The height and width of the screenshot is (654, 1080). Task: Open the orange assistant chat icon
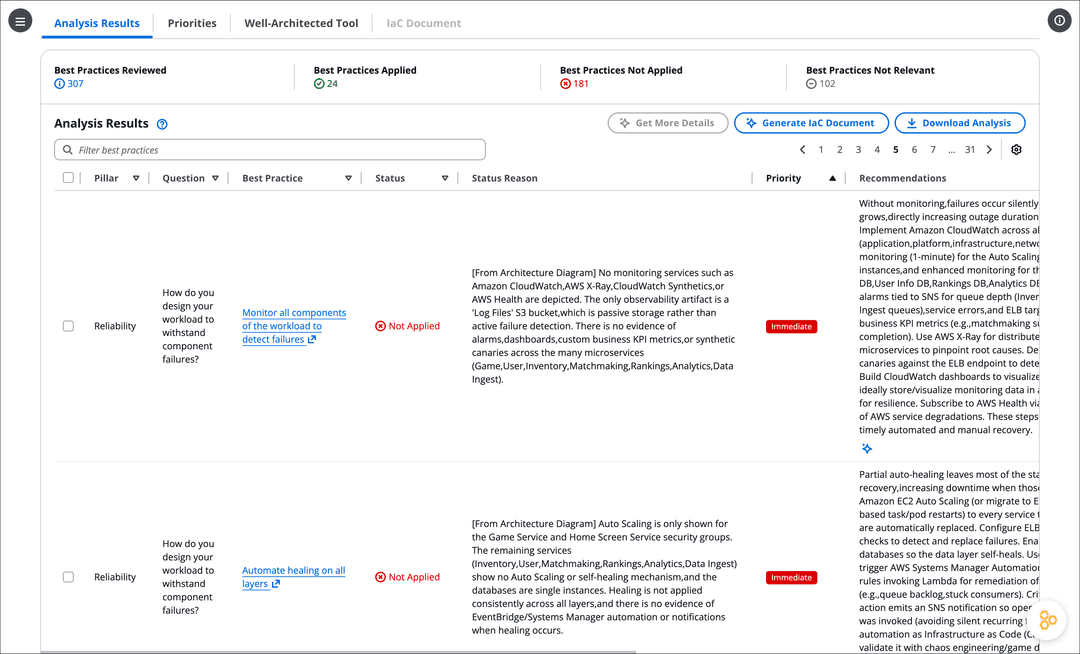coord(1048,620)
